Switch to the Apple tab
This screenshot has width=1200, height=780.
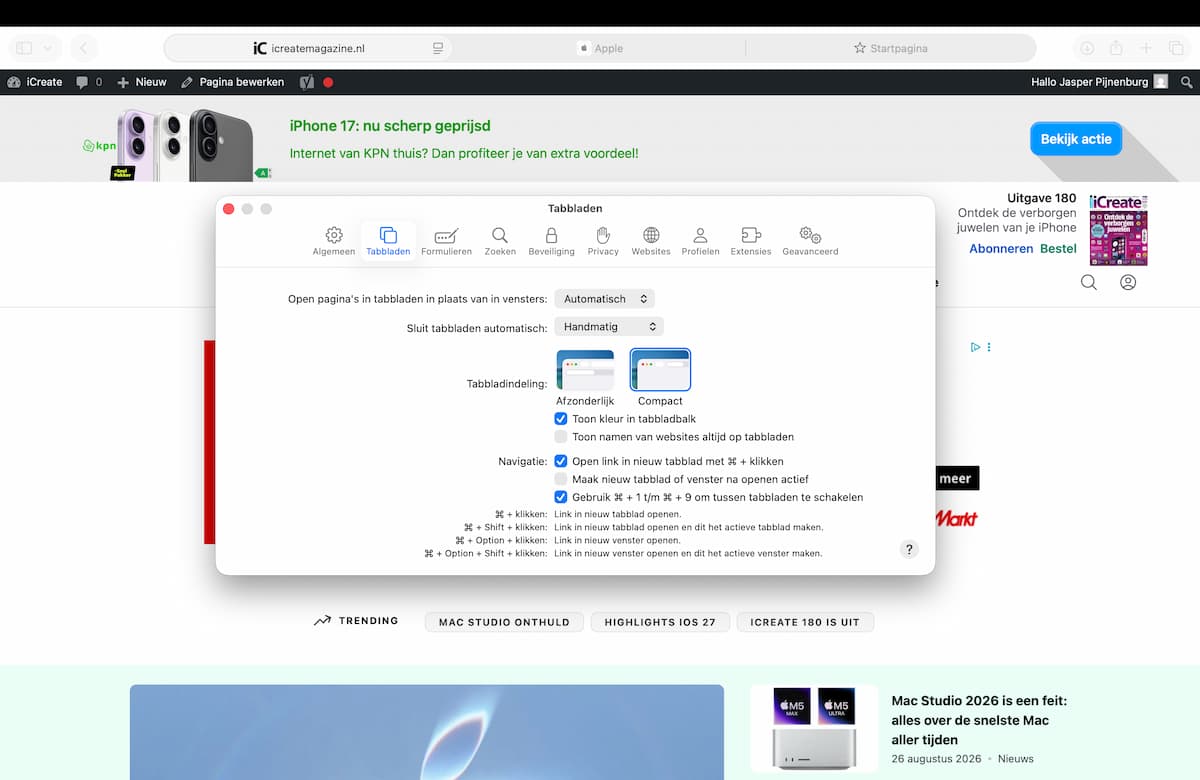[600, 48]
